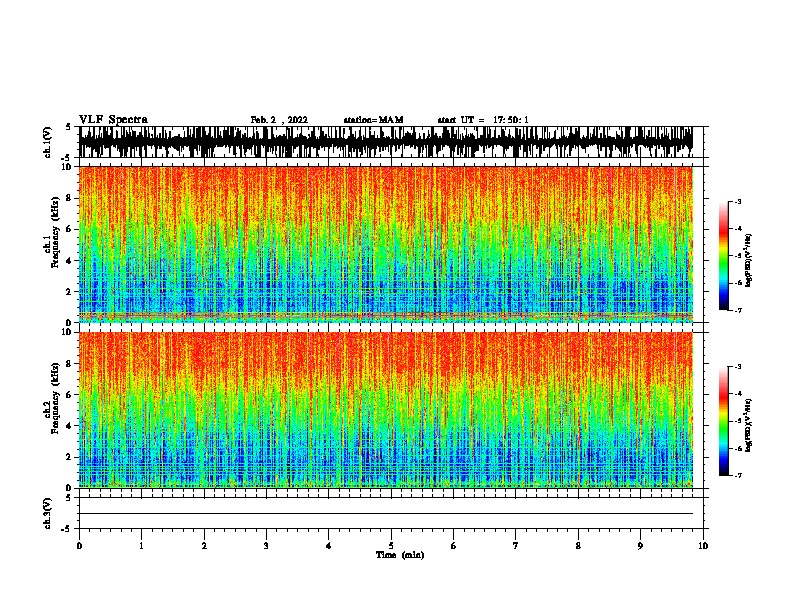Viewport: 792px width, 612px height.
Task: Select the start UT 17:50:1 text
Action: (483, 120)
